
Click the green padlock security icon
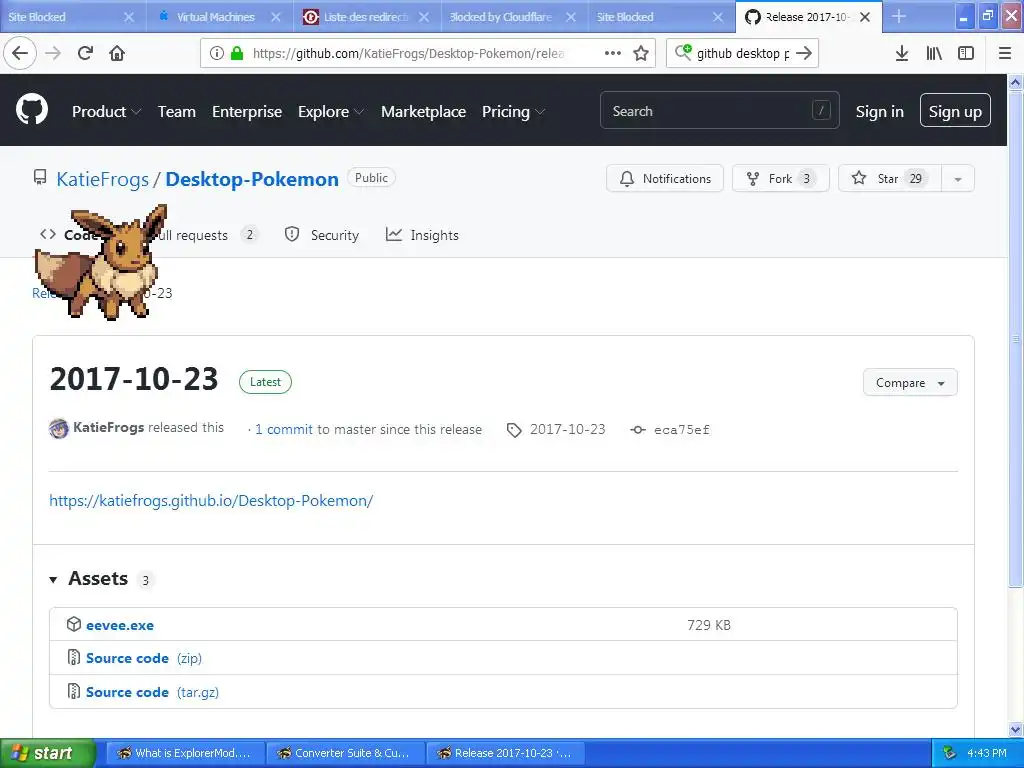coord(237,53)
